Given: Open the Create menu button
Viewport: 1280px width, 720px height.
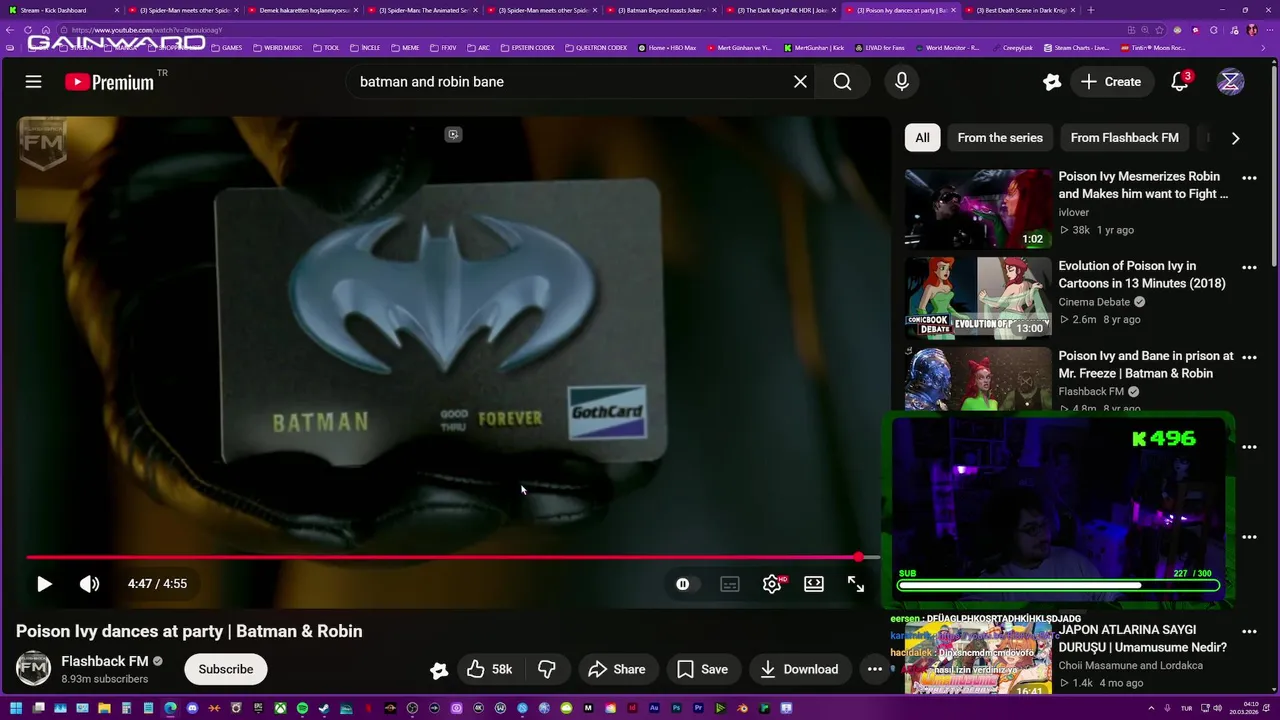Looking at the screenshot, I should [x=1111, y=82].
